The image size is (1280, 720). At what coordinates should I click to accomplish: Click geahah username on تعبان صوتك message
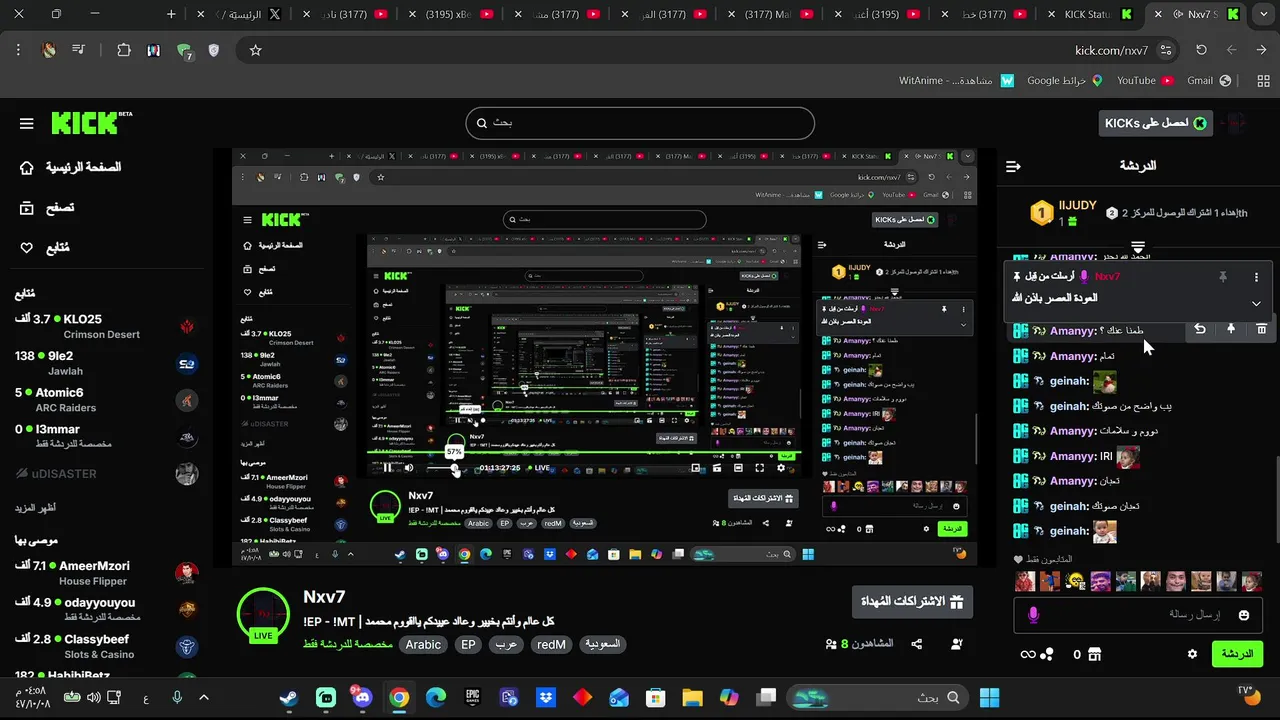(x=1068, y=506)
